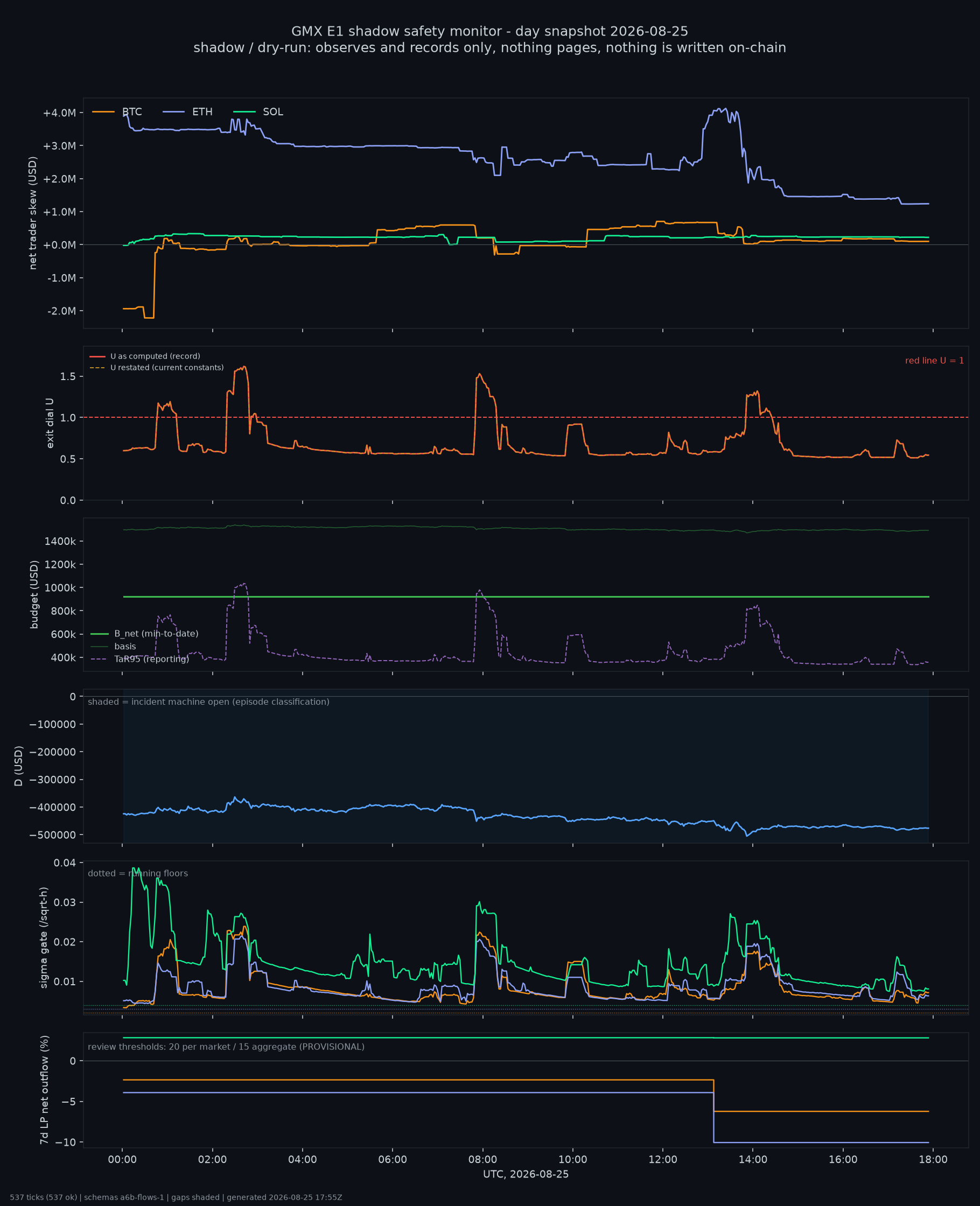Image resolution: width=980 pixels, height=1206 pixels.
Task: Click the "0.5" exit dial tick label
Action: click(68, 459)
